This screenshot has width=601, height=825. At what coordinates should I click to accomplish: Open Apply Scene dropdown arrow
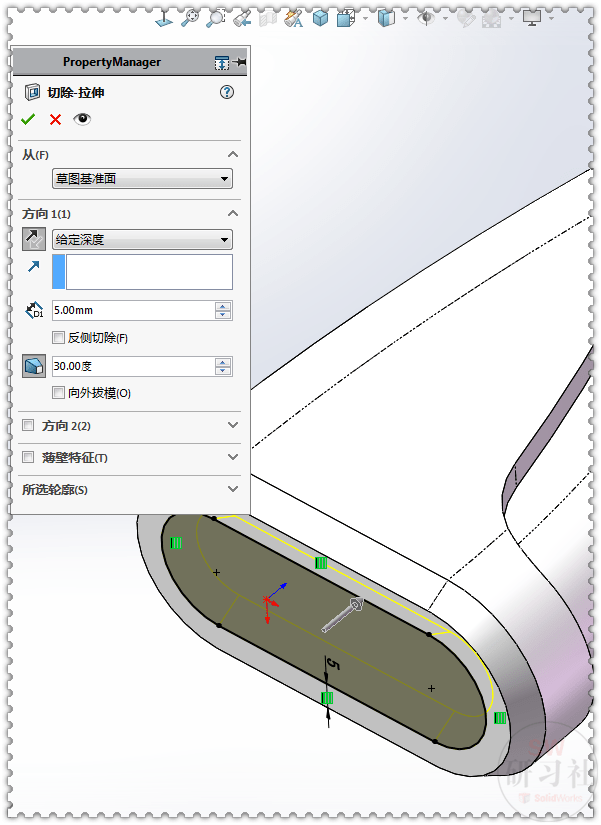[x=511, y=19]
